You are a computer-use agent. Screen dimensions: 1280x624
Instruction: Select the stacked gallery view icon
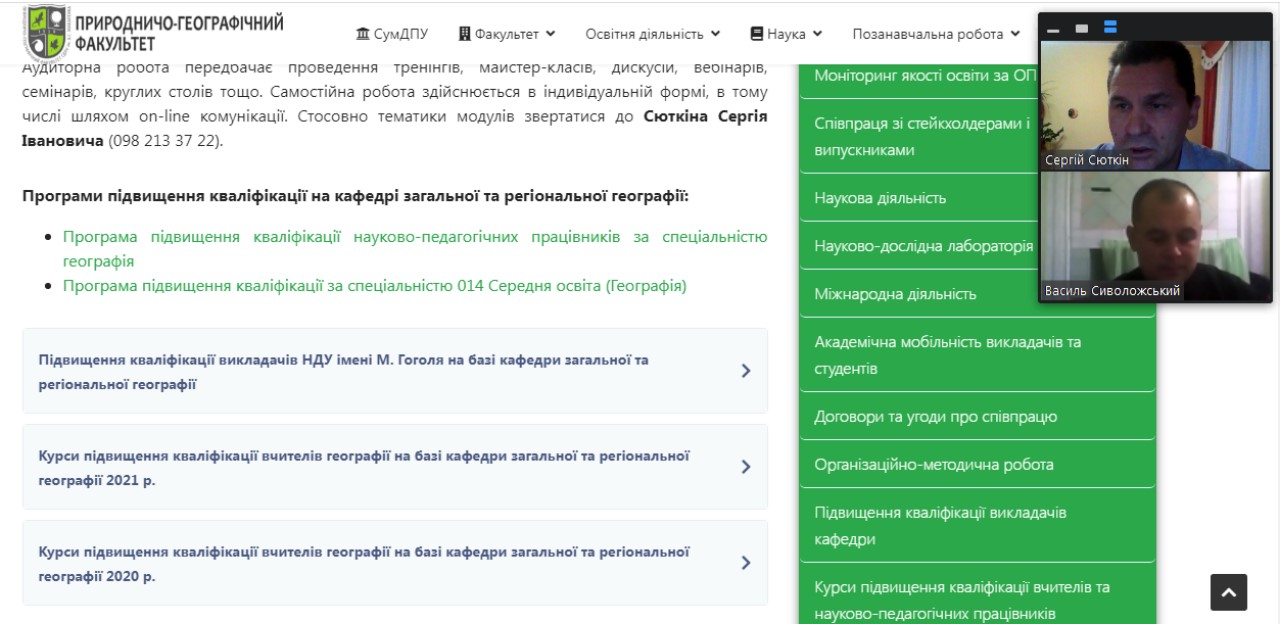[x=1110, y=28]
